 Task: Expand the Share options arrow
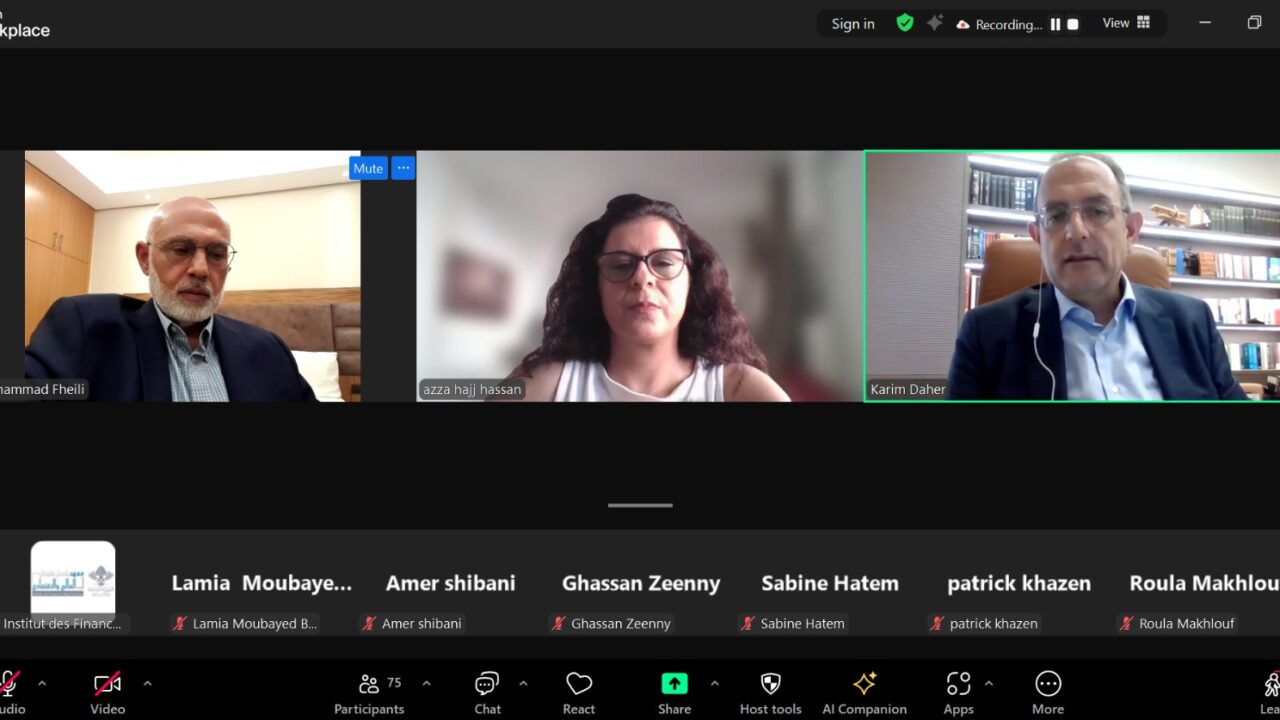(714, 684)
